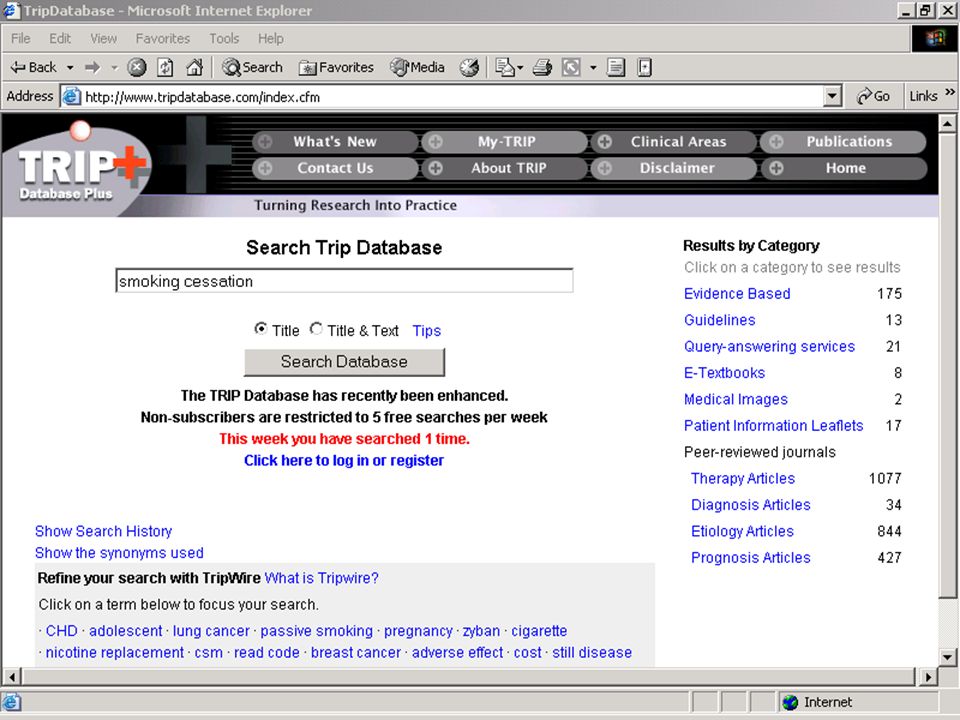
Task: Open the Favorites menu
Action: click(x=163, y=39)
